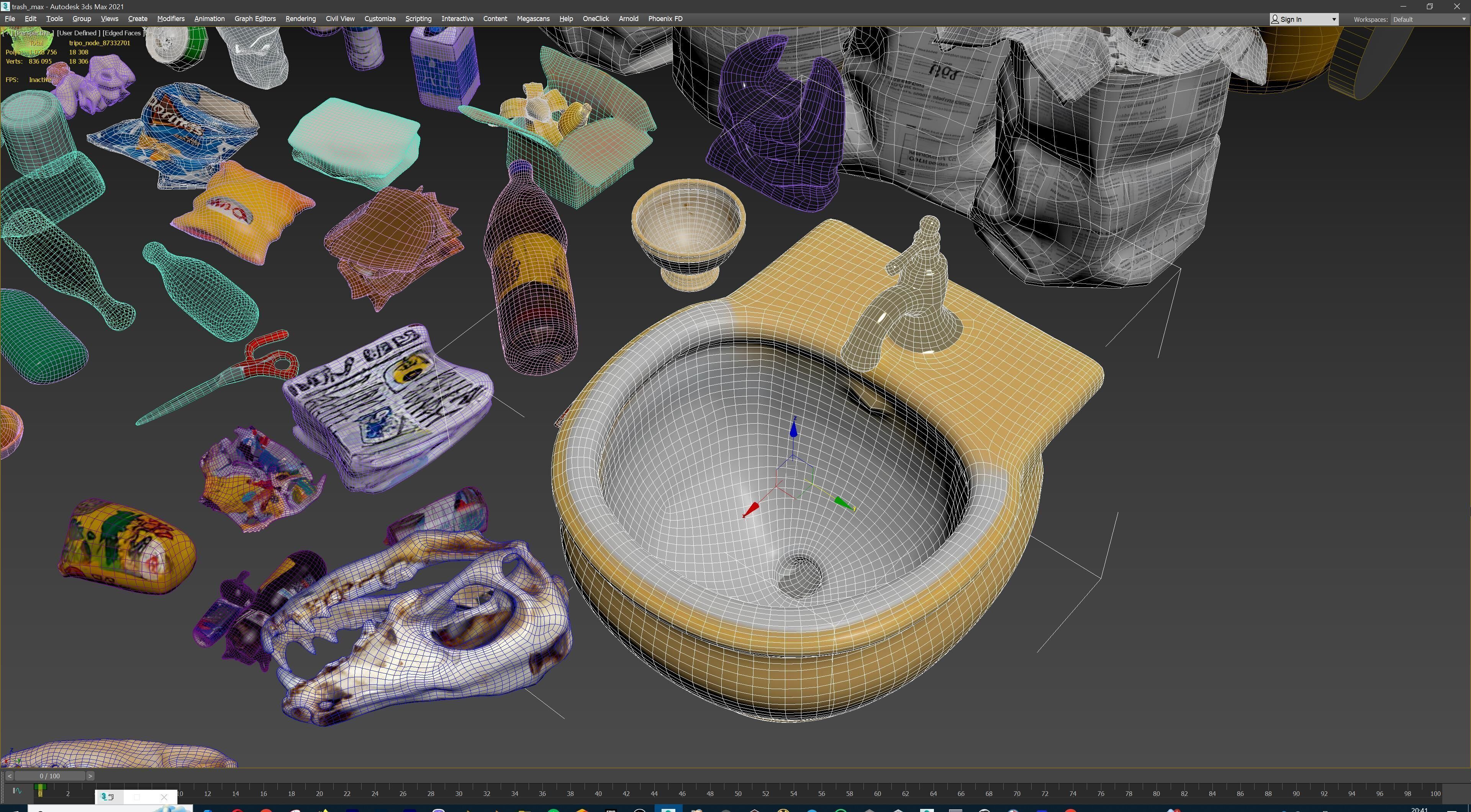This screenshot has width=1471, height=812.
Task: Open the Tools menu
Action: [x=54, y=19]
